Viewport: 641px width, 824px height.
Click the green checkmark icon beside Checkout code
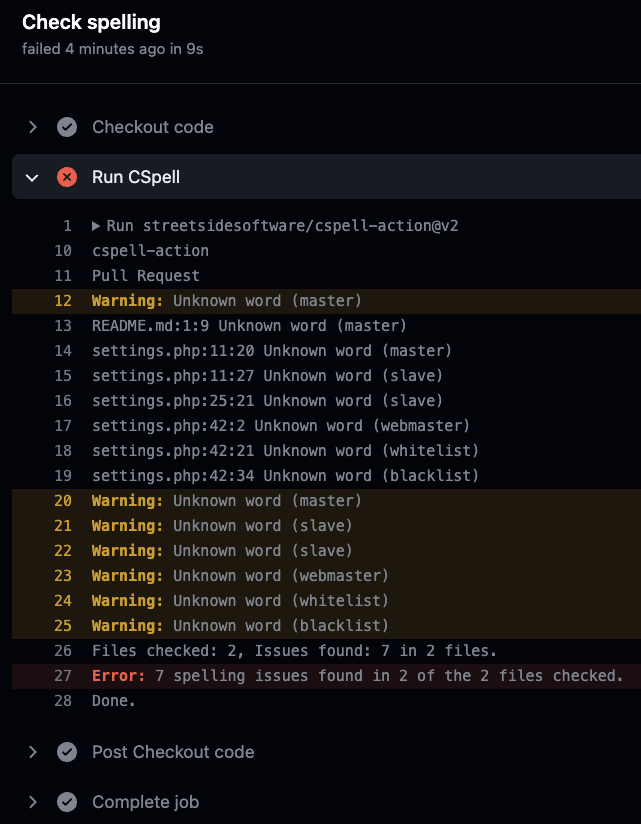66,127
